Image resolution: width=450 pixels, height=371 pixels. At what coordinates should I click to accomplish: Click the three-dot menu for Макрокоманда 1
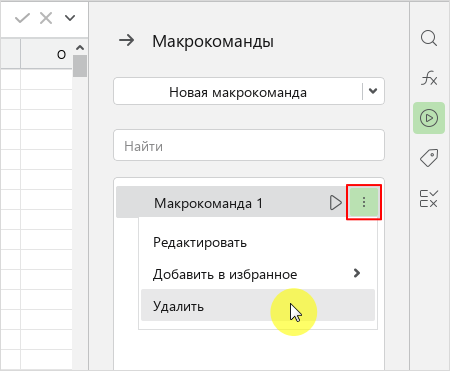point(364,202)
